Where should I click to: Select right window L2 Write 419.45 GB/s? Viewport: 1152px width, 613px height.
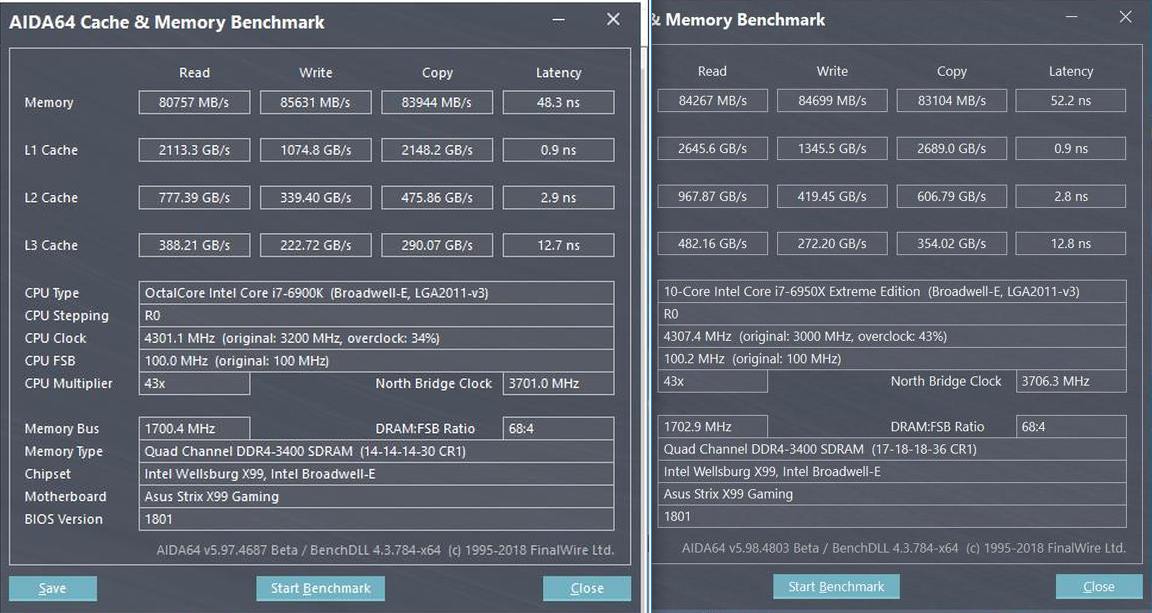(832, 196)
